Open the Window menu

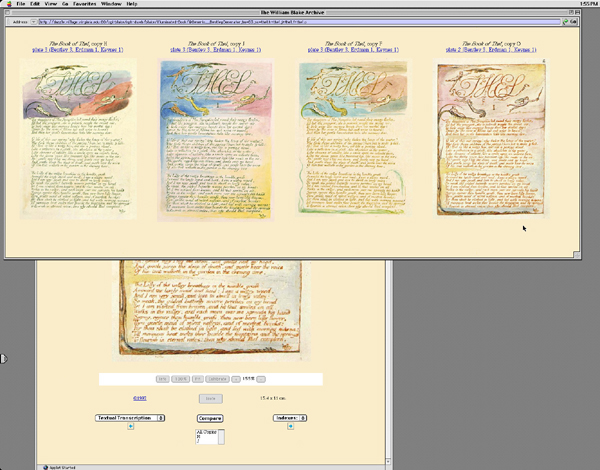(x=111, y=4)
